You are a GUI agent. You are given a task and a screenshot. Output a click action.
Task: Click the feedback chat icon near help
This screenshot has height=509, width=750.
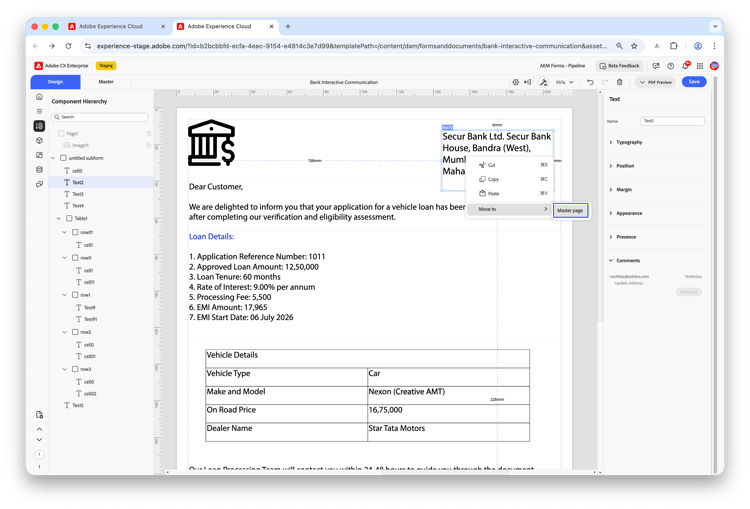point(656,66)
